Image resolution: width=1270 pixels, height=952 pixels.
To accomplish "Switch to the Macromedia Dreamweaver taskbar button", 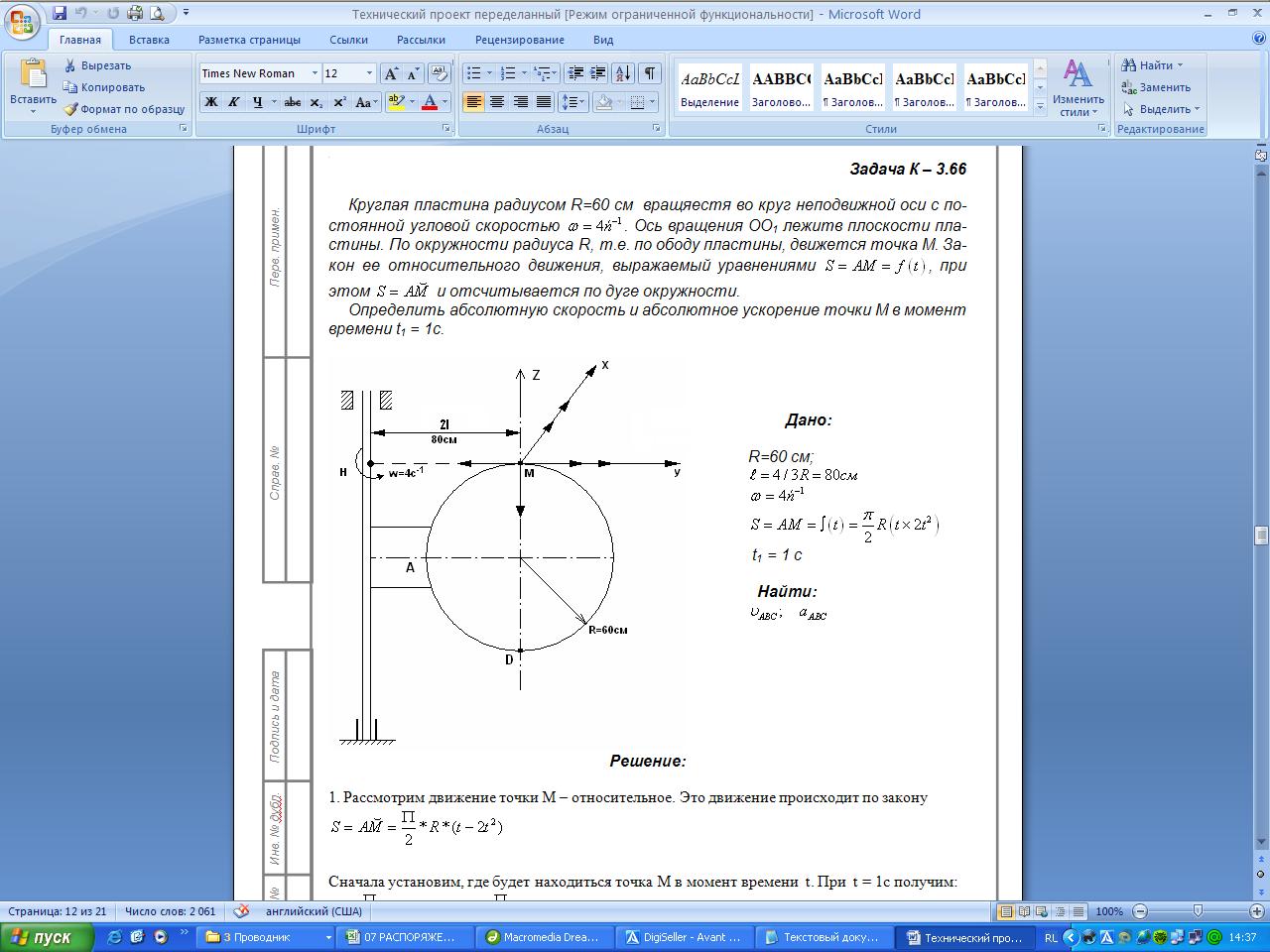I will tap(544, 937).
